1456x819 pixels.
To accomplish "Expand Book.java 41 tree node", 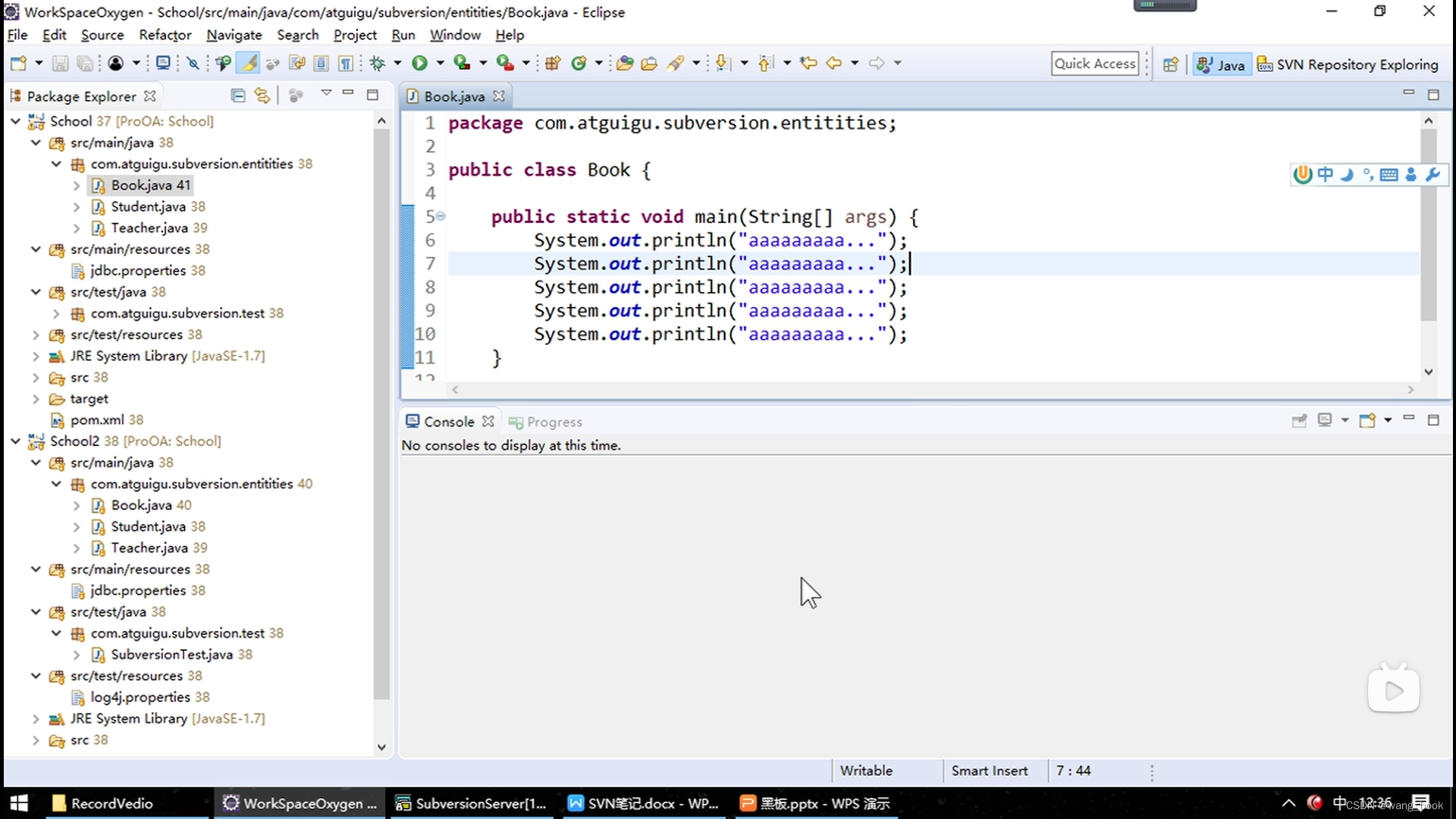I will click(x=77, y=185).
